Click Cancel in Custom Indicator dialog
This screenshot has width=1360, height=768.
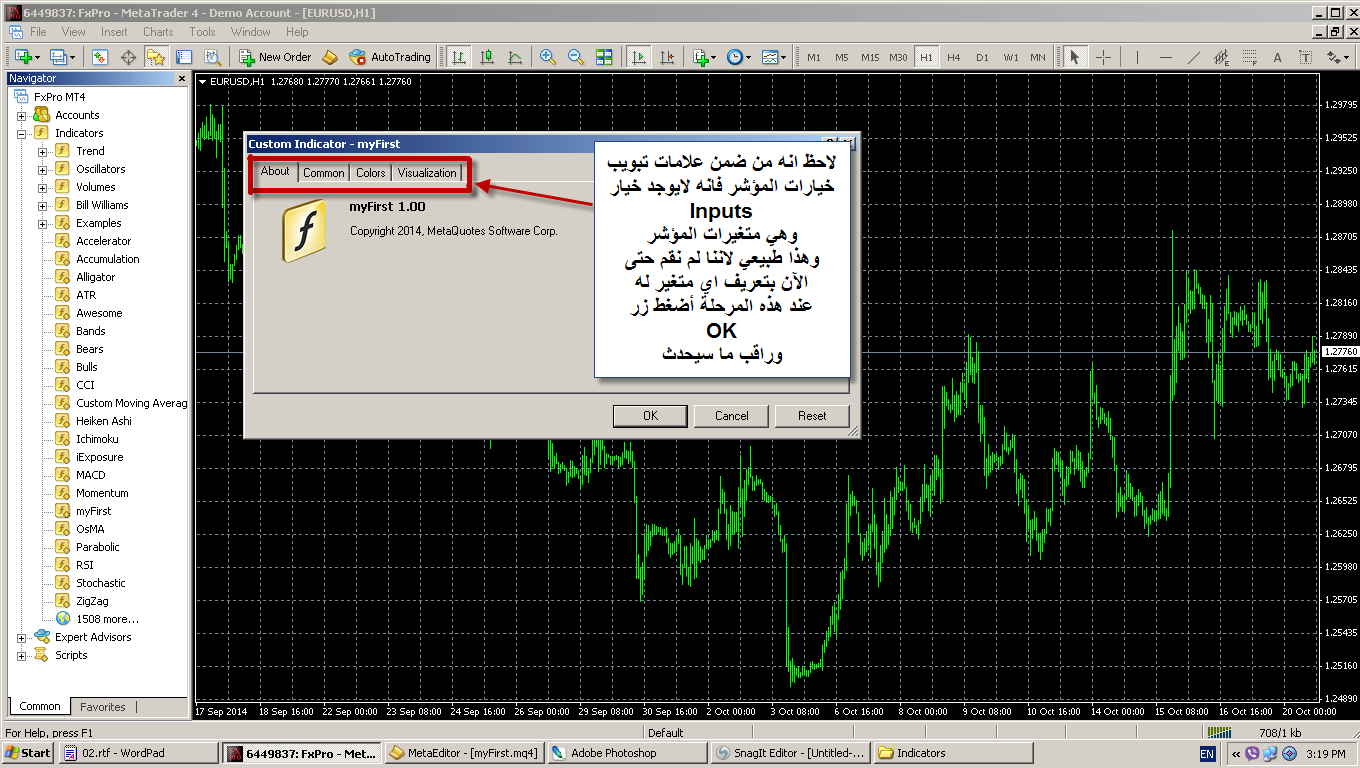(x=732, y=416)
